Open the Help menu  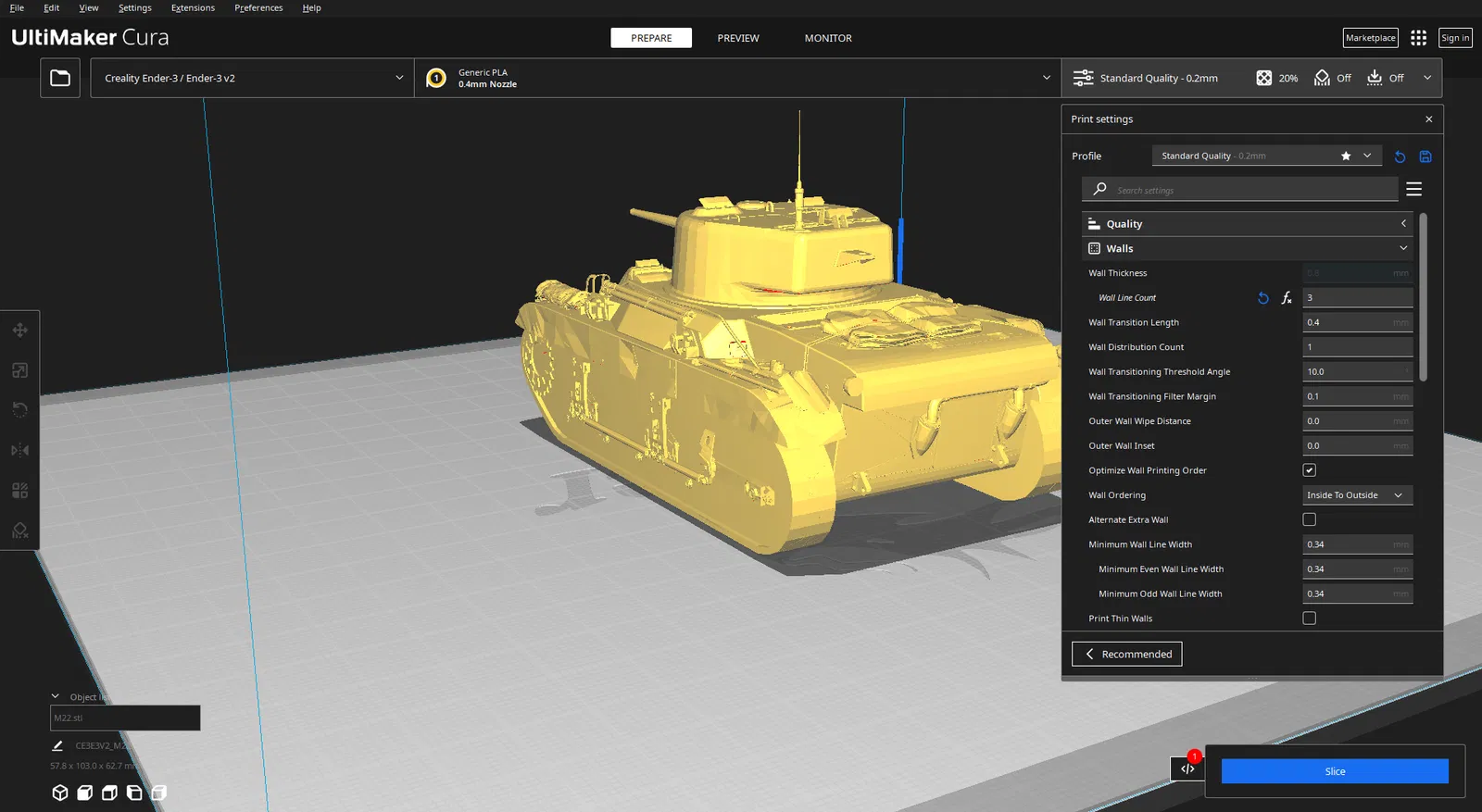click(312, 7)
